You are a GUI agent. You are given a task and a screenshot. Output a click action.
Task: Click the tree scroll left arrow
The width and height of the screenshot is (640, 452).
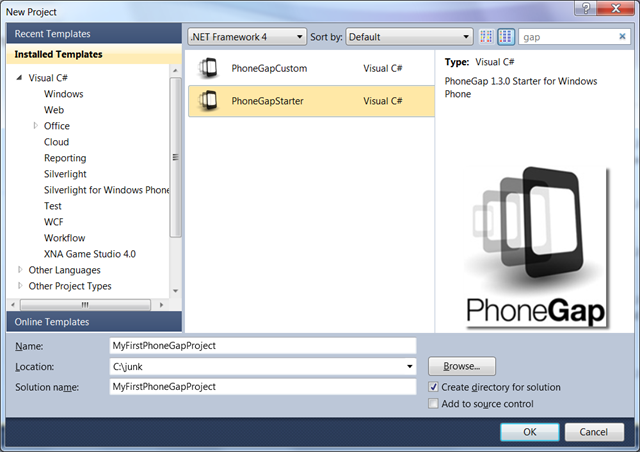[x=13, y=305]
